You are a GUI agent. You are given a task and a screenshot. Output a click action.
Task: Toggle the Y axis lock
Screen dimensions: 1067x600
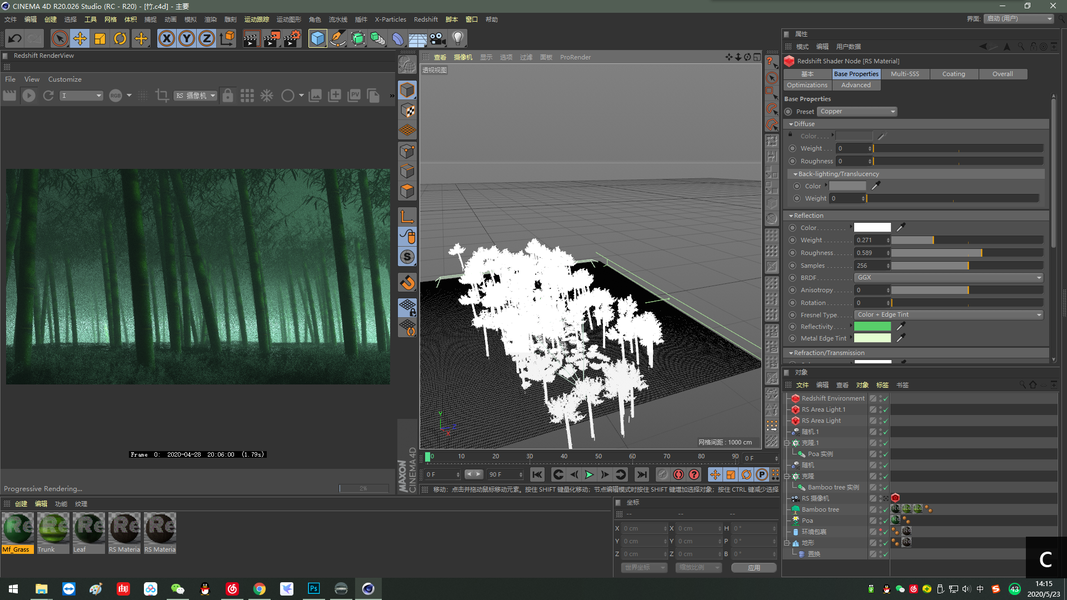(186, 38)
